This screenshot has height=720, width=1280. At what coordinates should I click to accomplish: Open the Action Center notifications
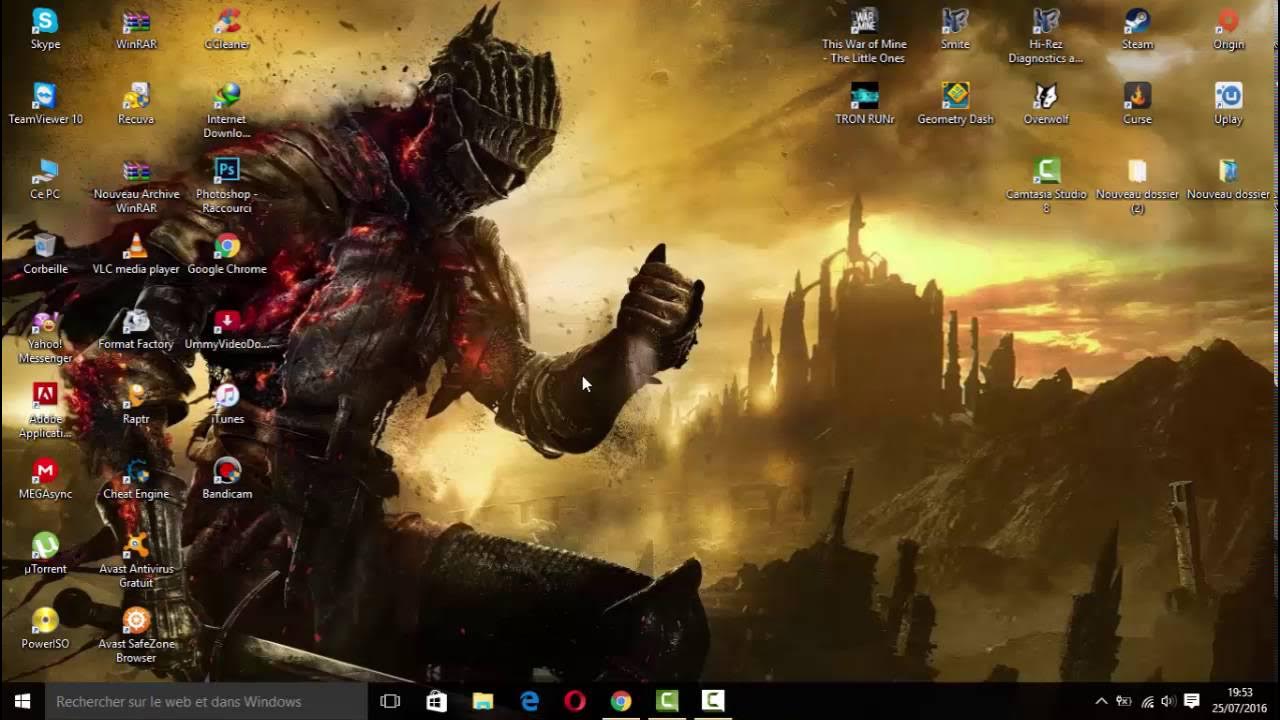click(x=1191, y=701)
